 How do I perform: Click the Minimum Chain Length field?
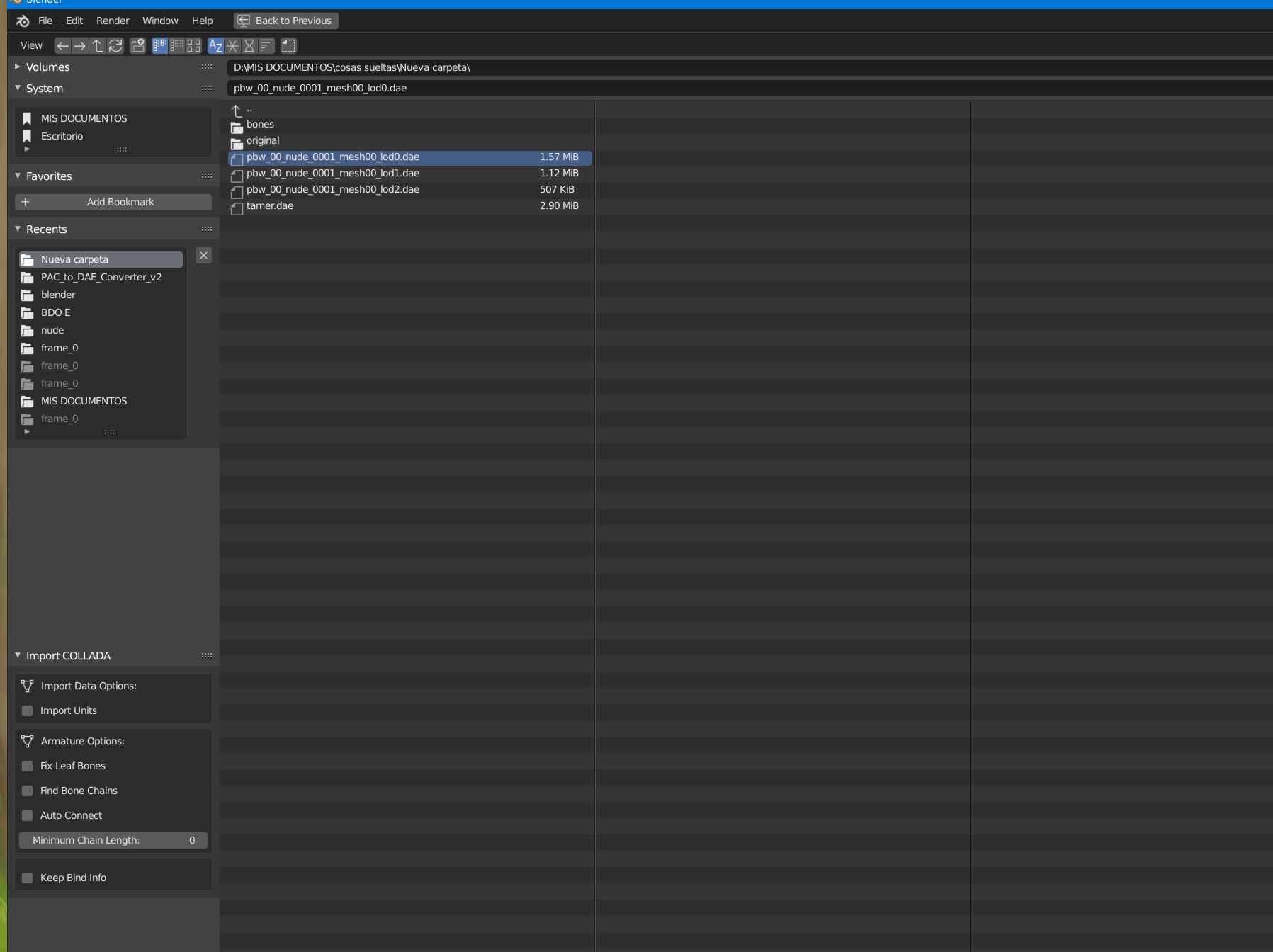pos(113,840)
